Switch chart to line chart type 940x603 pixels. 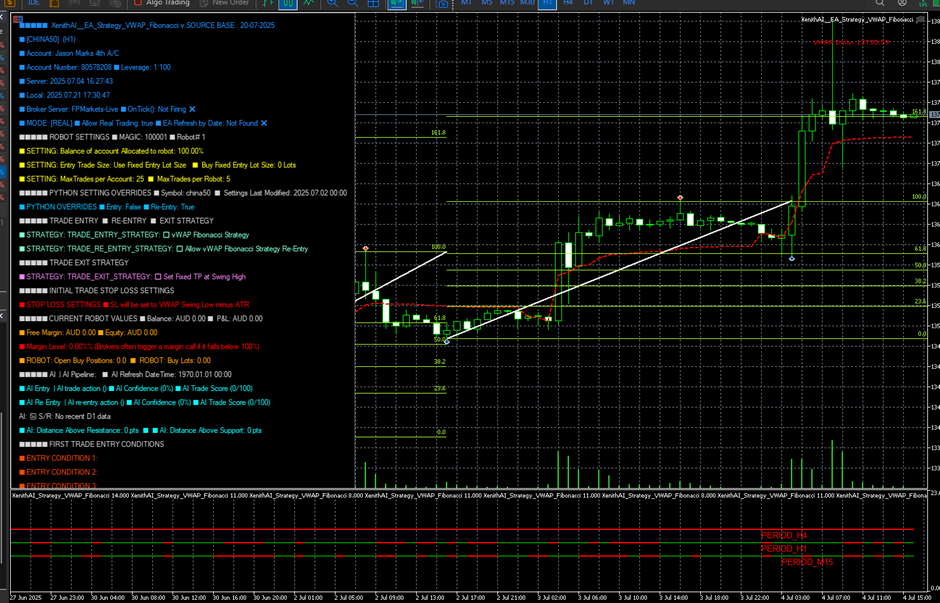(x=308, y=3)
